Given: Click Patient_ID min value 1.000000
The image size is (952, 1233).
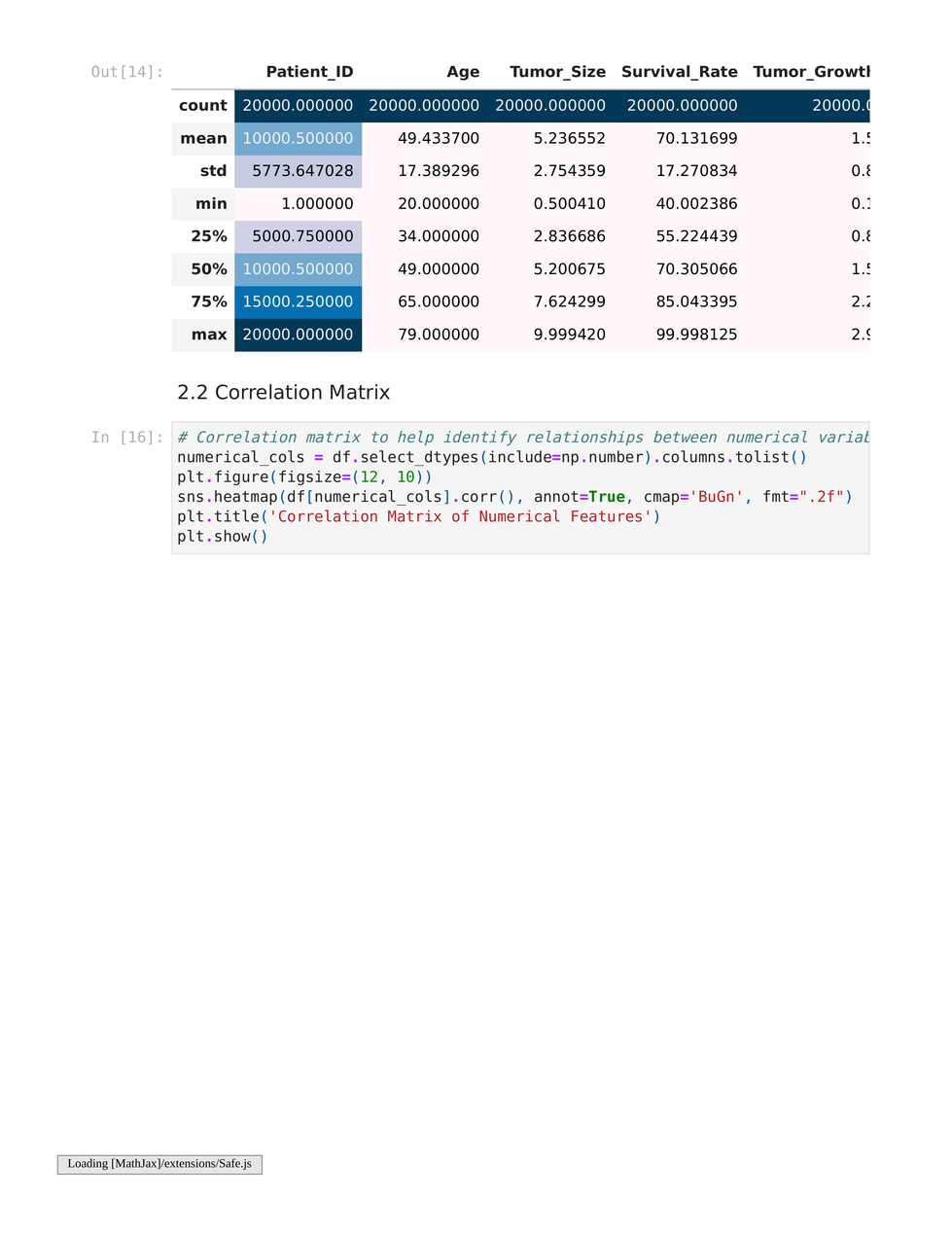Looking at the screenshot, I should click(317, 203).
